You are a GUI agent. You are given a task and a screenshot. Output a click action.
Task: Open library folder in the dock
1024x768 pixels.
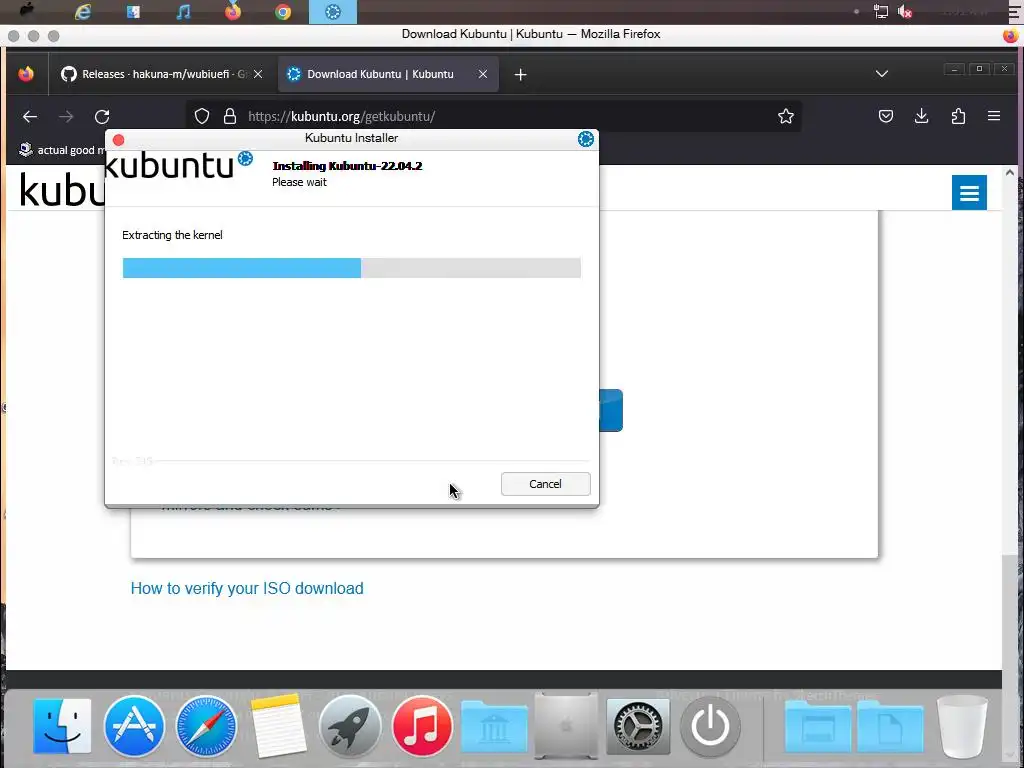(494, 726)
